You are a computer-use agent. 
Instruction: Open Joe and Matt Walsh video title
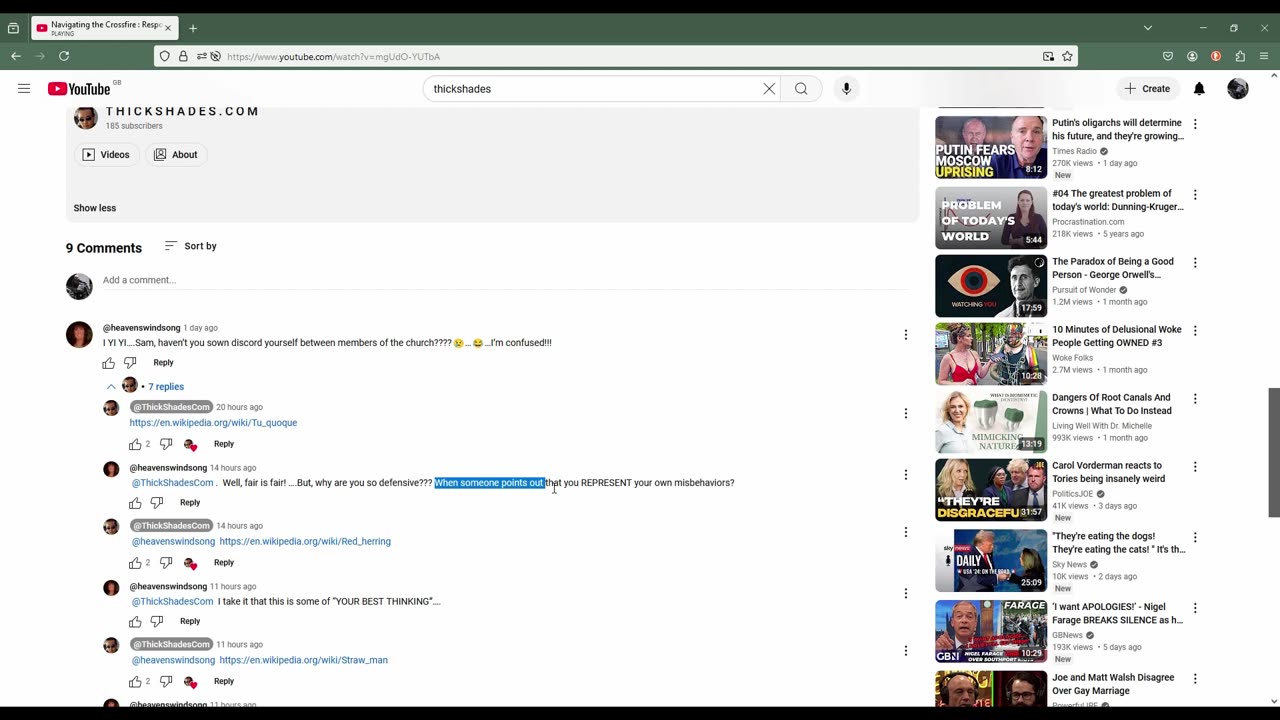[x=1113, y=684]
